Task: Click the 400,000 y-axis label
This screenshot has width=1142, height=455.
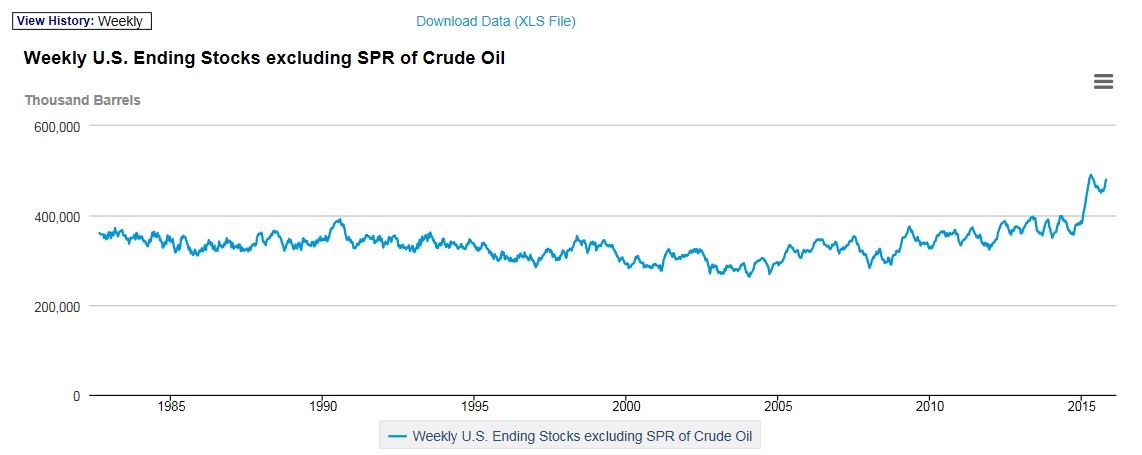Action: [58, 217]
